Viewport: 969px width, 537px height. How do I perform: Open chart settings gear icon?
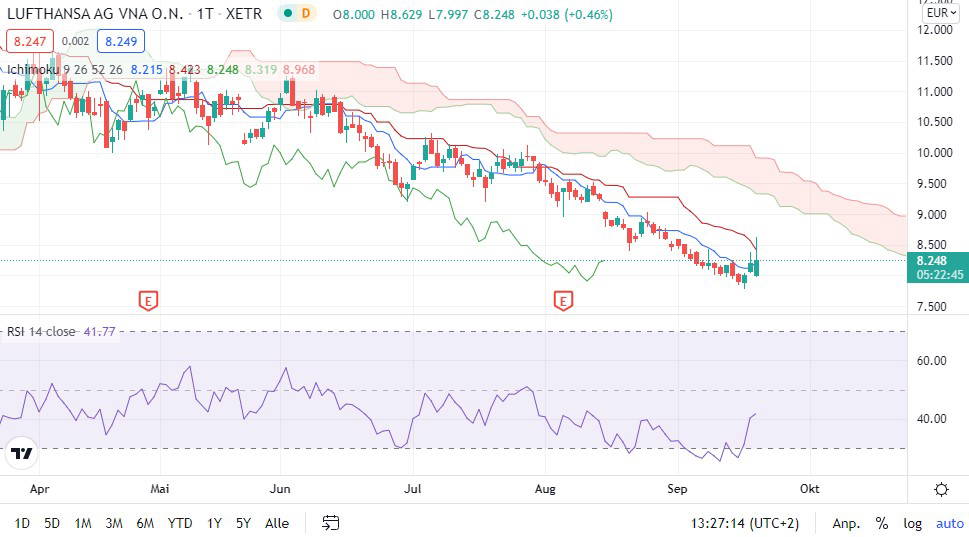pos(941,489)
